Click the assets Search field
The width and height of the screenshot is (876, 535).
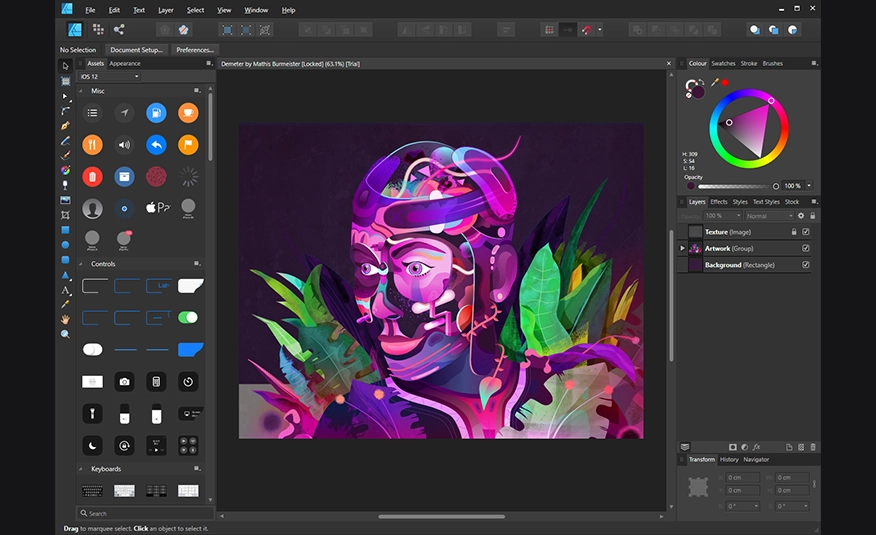pyautogui.click(x=145, y=513)
